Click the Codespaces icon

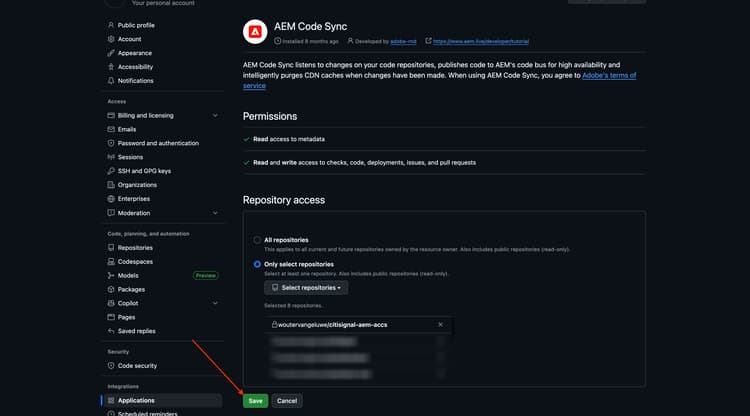tap(111, 262)
